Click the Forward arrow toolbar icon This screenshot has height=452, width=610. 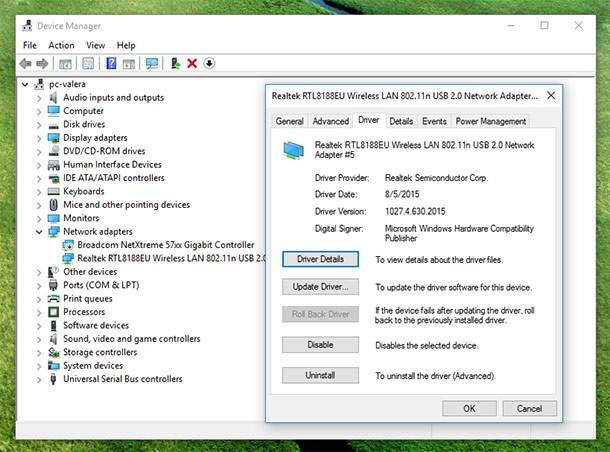42,63
